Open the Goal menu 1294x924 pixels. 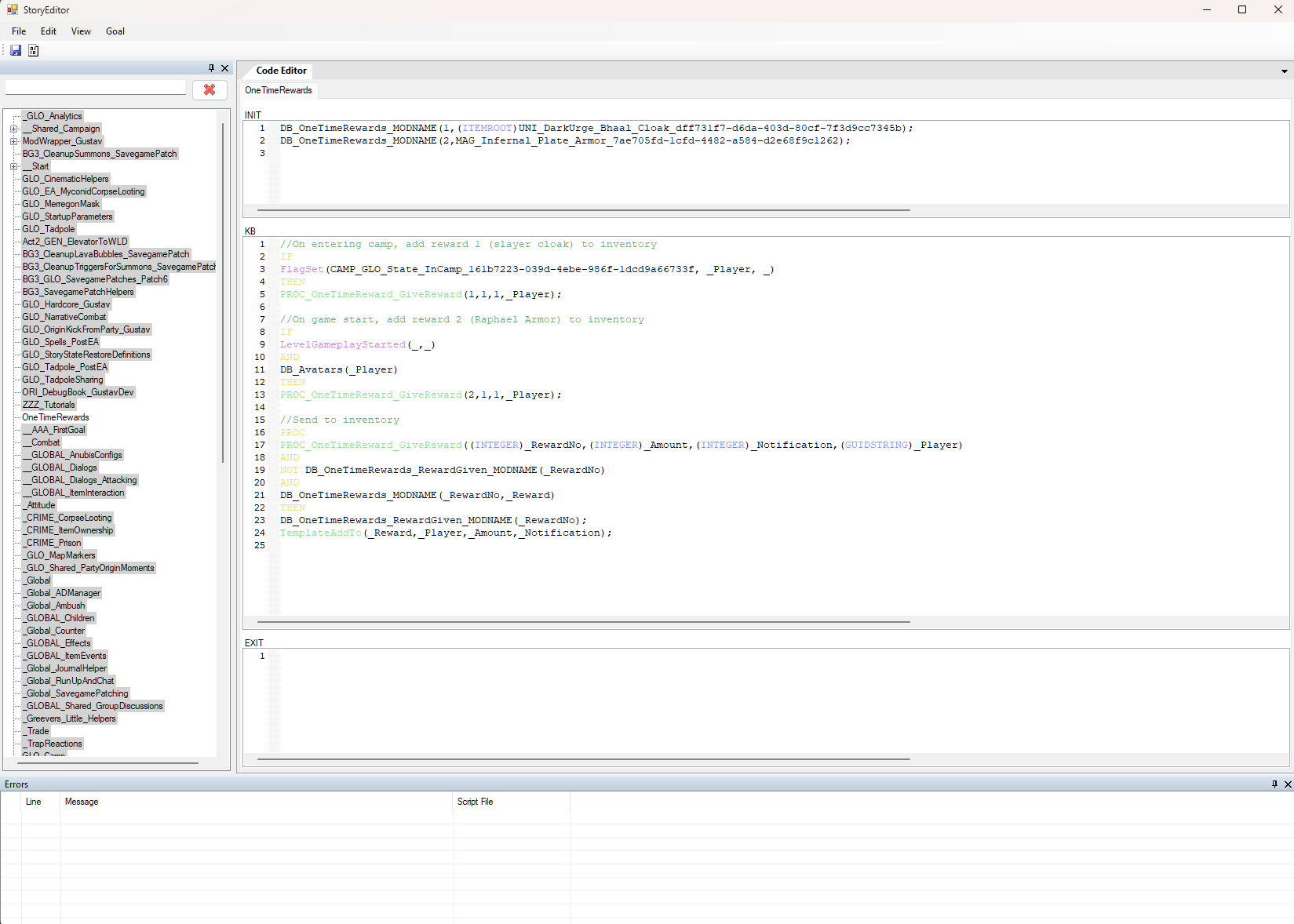115,31
